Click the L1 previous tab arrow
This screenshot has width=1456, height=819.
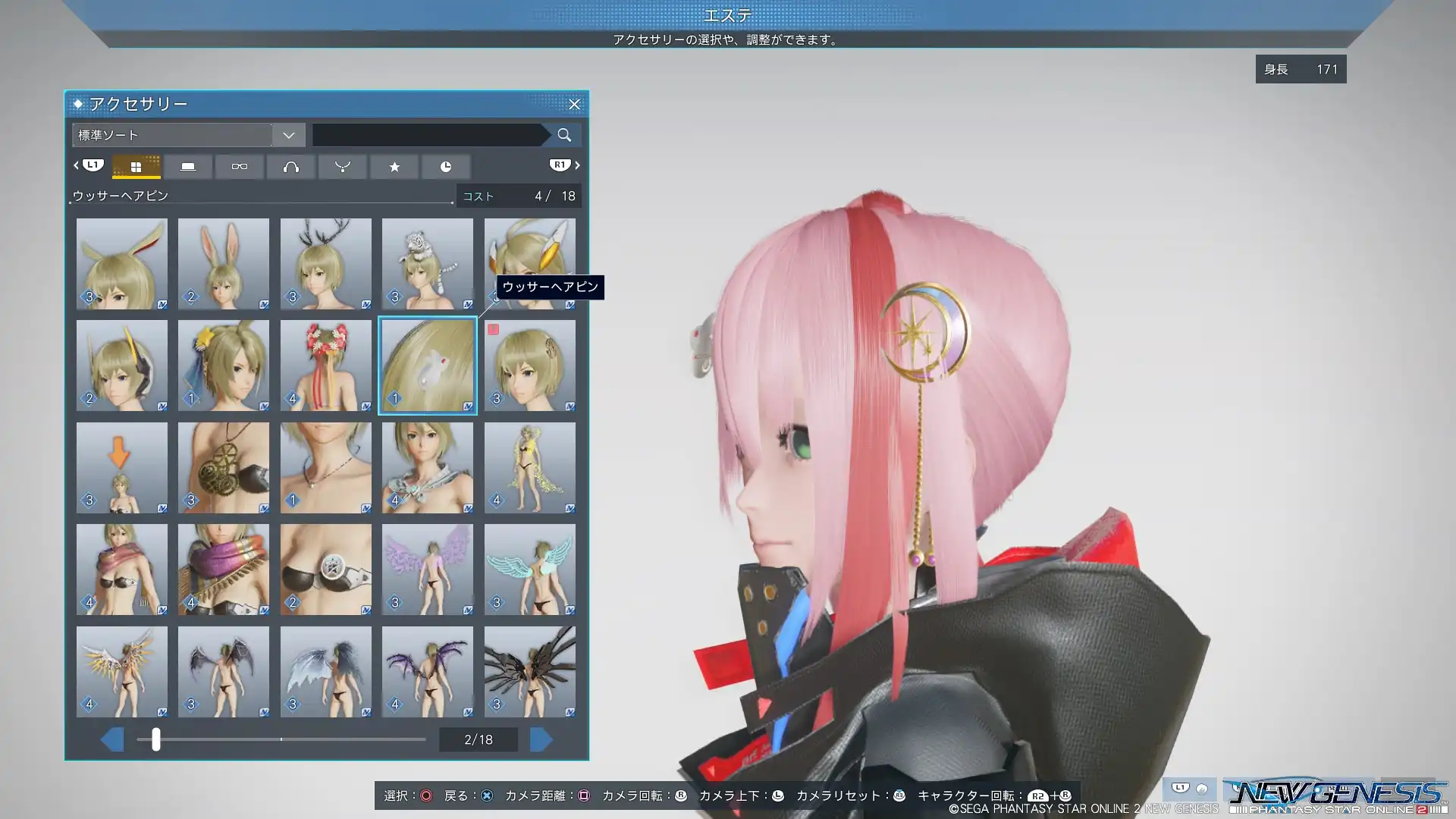pos(88,165)
